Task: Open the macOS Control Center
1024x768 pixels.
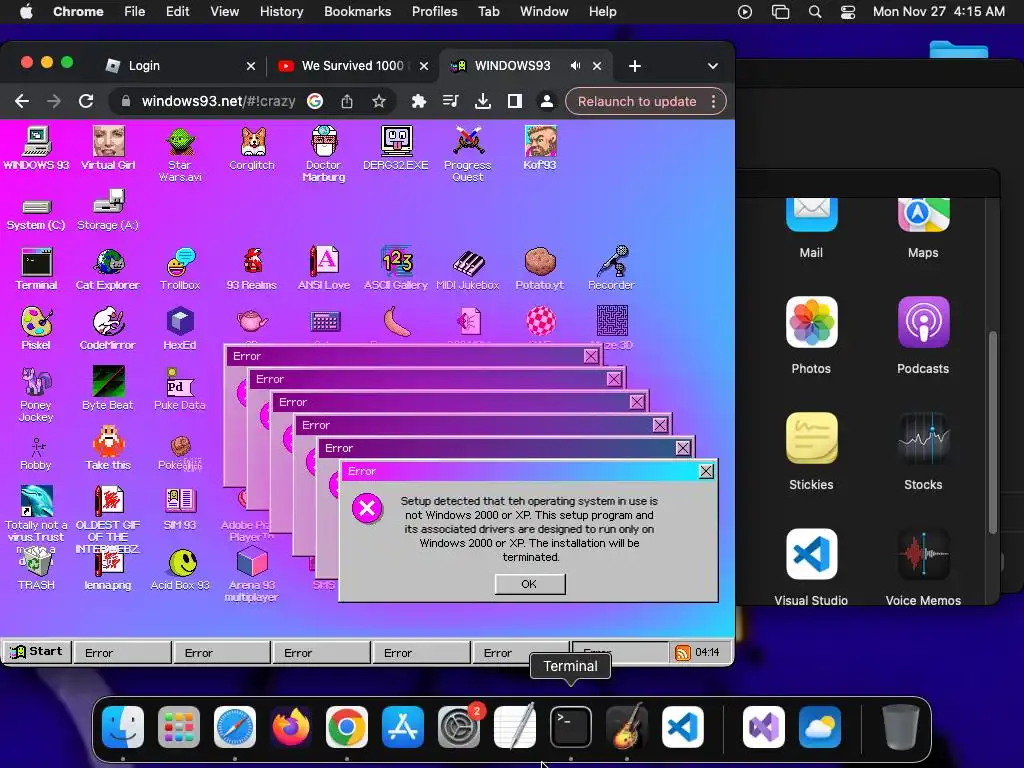Action: pyautogui.click(x=848, y=12)
